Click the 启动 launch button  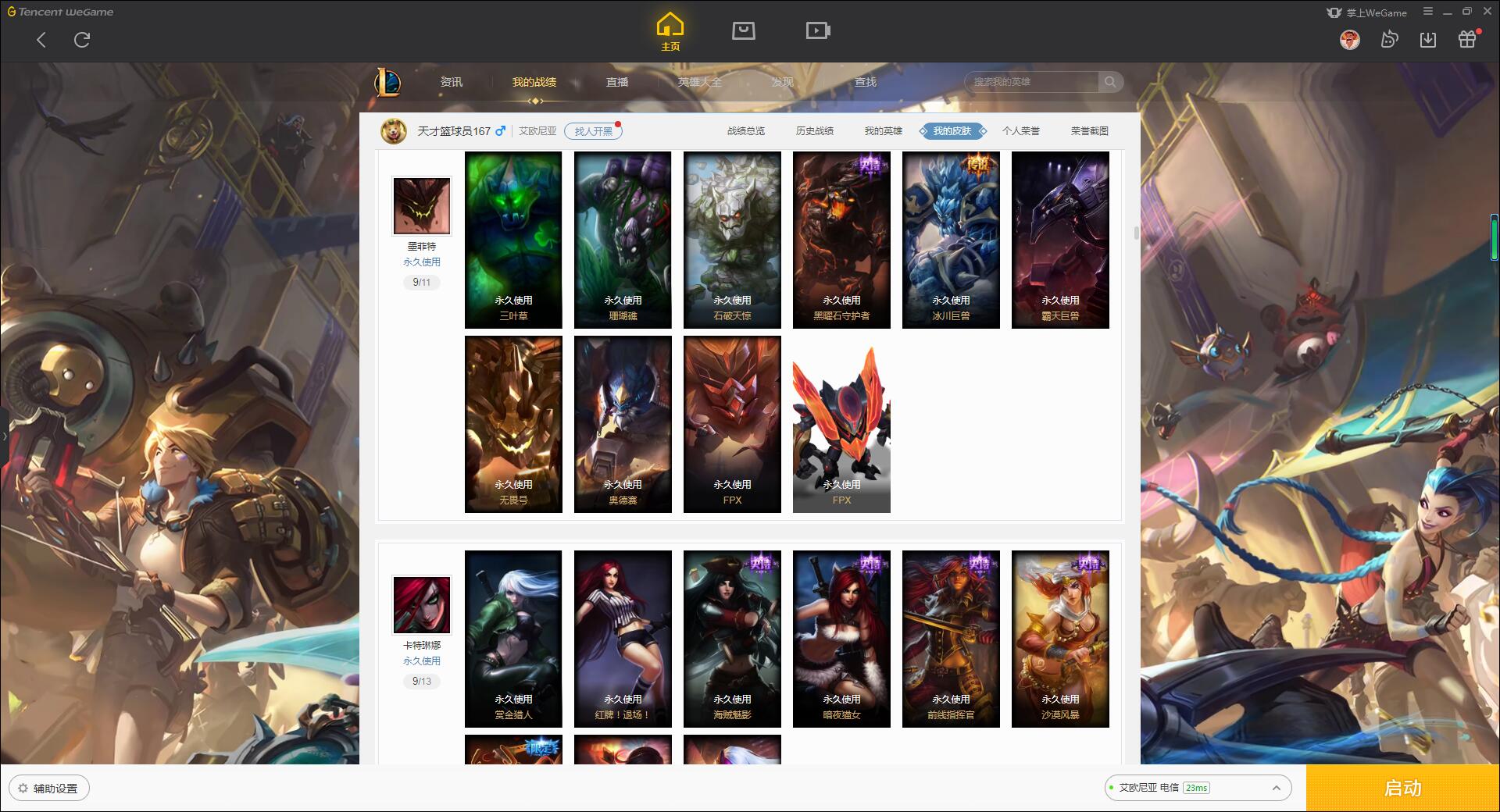click(1402, 789)
